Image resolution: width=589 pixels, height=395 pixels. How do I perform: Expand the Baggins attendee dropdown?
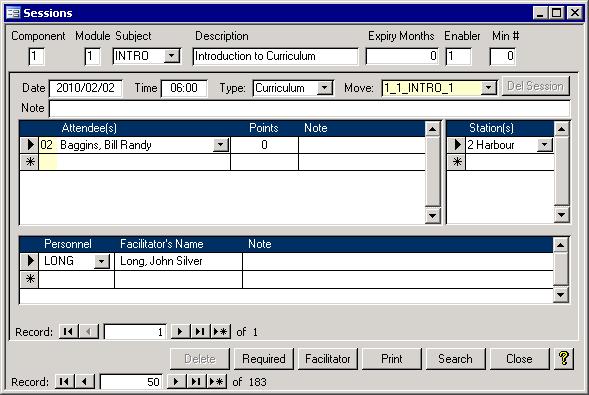[220, 145]
